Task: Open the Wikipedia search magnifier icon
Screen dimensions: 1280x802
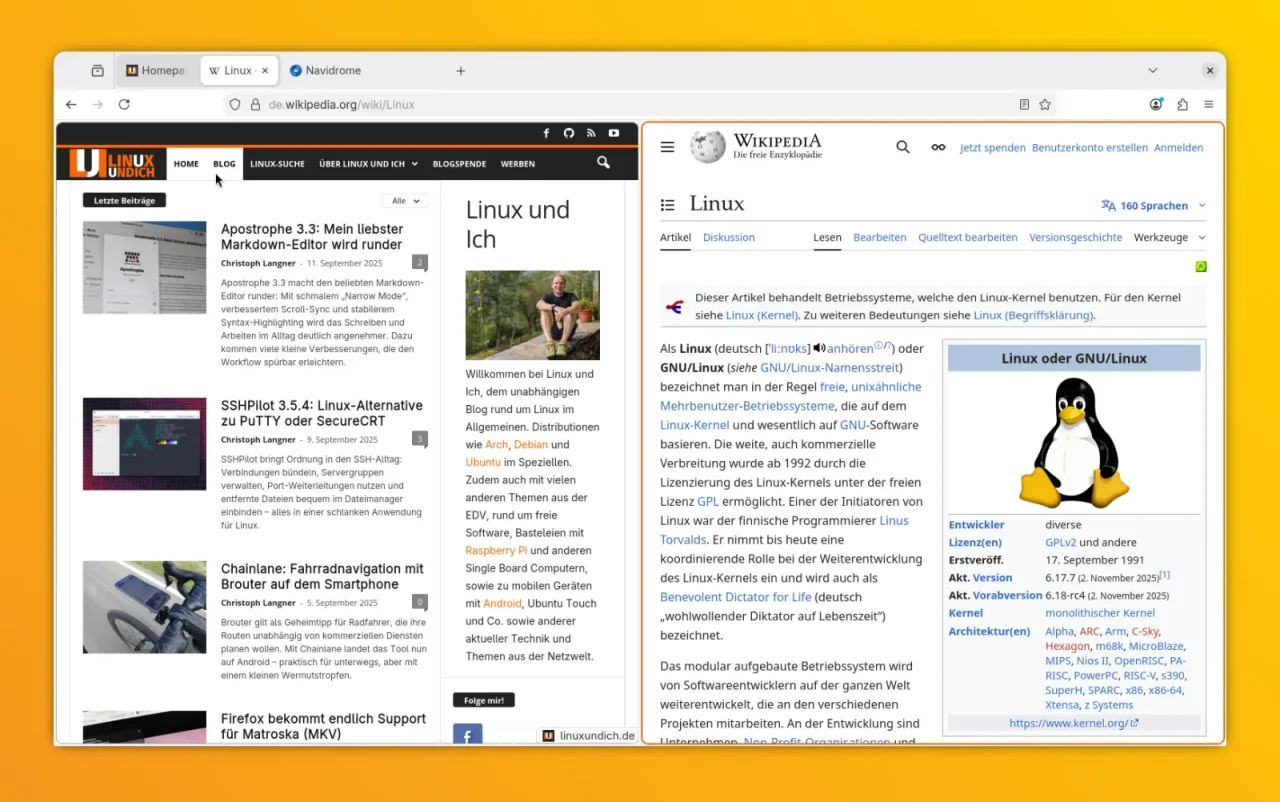Action: [902, 146]
